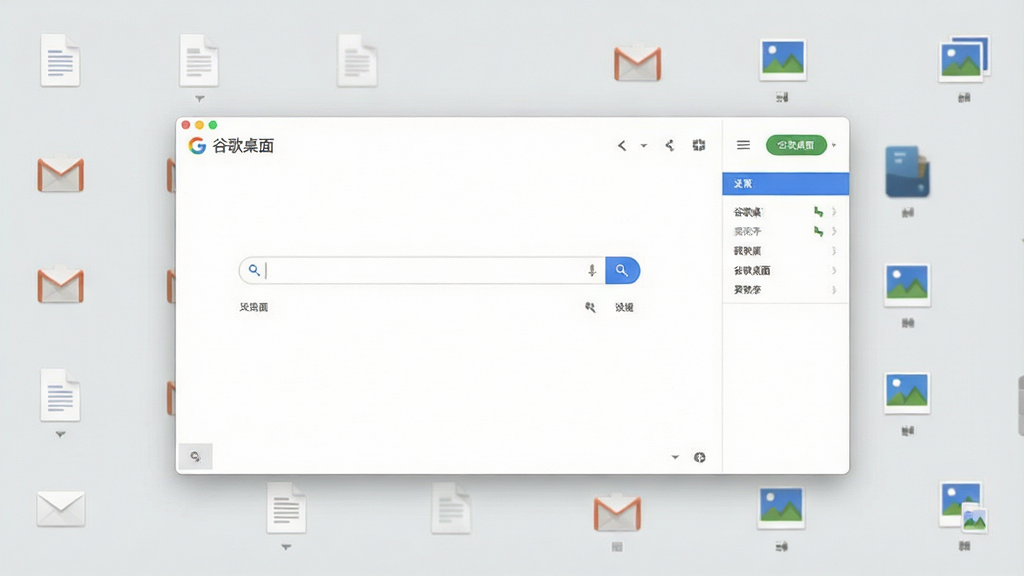Viewport: 1024px width, 576px height.
Task: Click the text link below the search field's left end
Action: (x=253, y=307)
